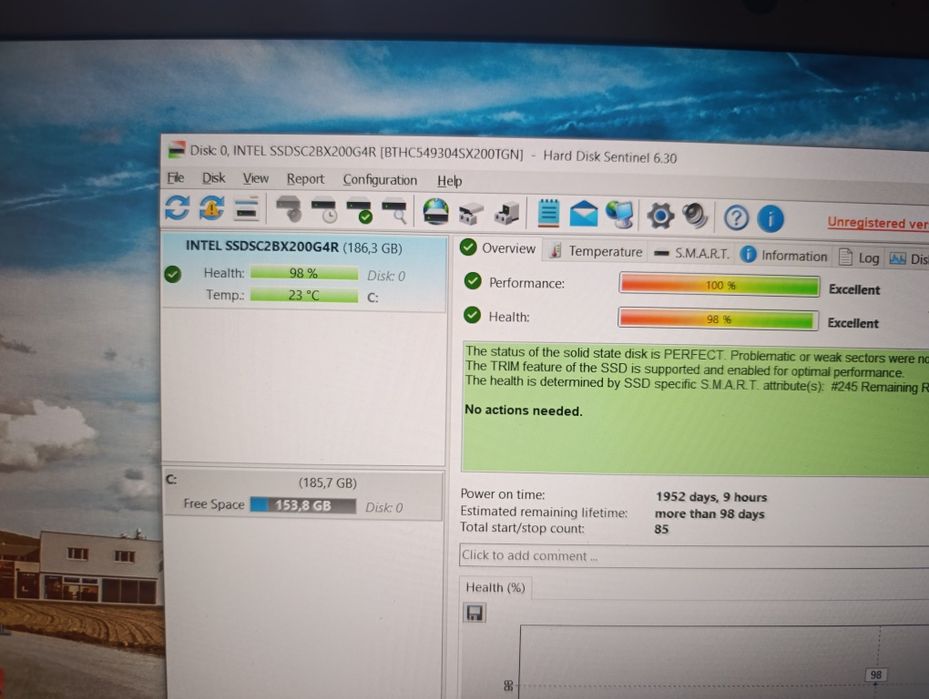Viewport: 929px width, 699px height.
Task: Select the INTEL SSDSC2BX200G4R disk entry
Action: 305,272
